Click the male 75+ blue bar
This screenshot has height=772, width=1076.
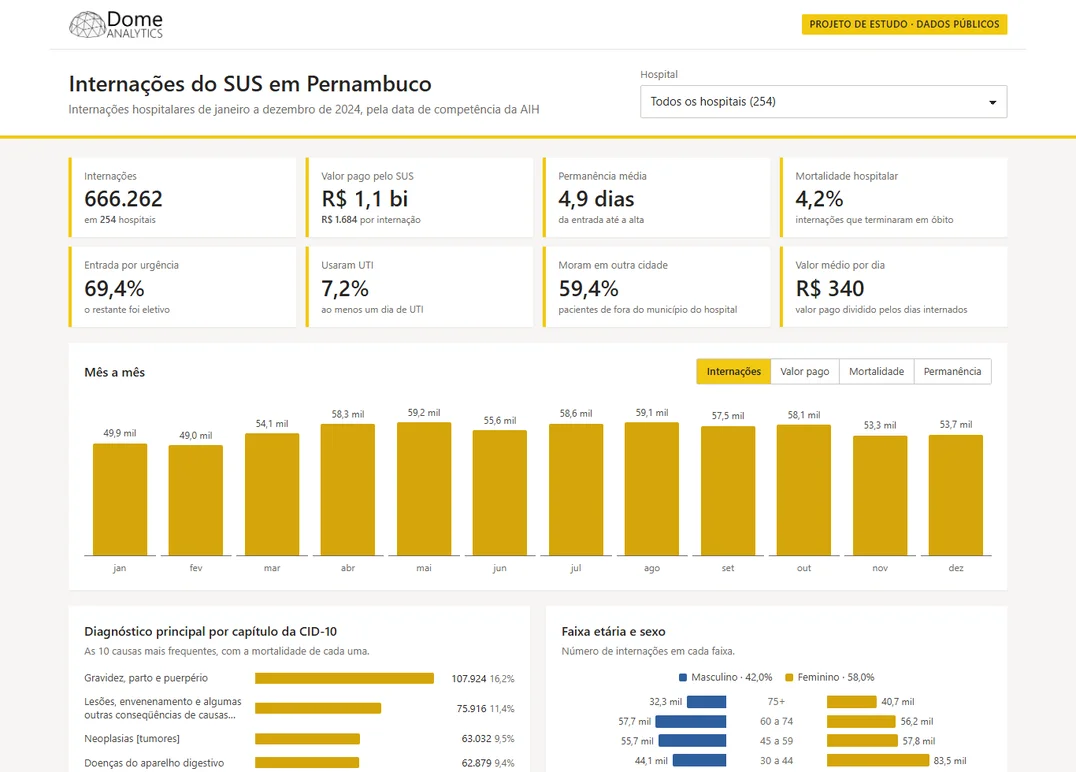pyautogui.click(x=706, y=702)
